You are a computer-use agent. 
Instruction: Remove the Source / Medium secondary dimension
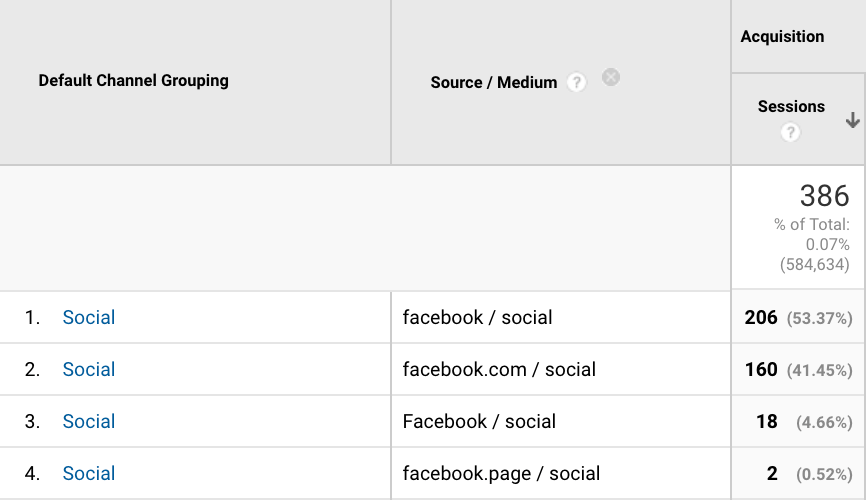(x=611, y=77)
